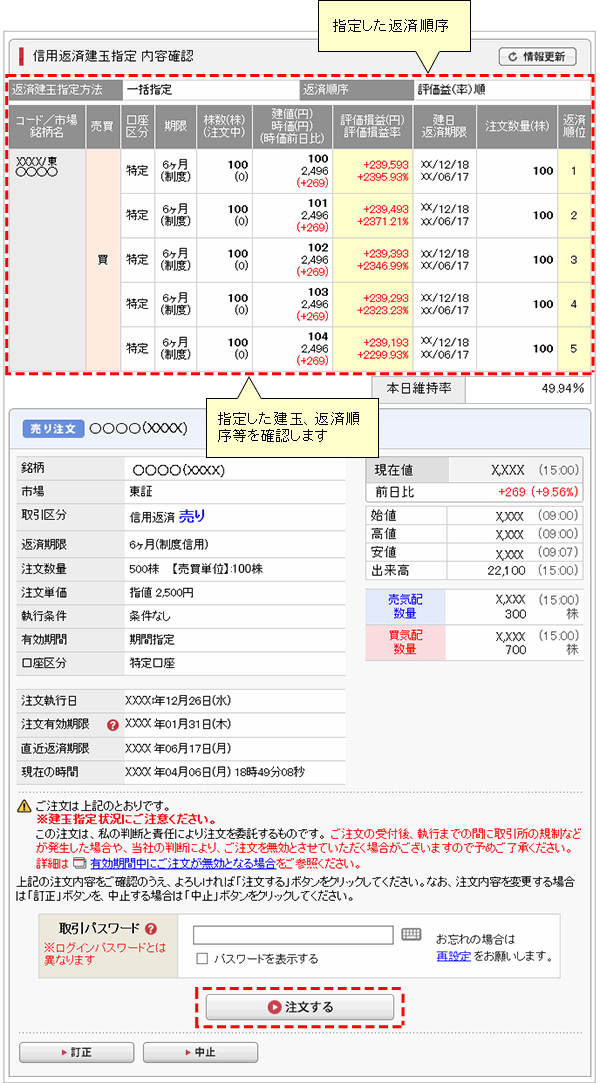
Task: Click the blue 売り注文 badge
Action: 53,428
